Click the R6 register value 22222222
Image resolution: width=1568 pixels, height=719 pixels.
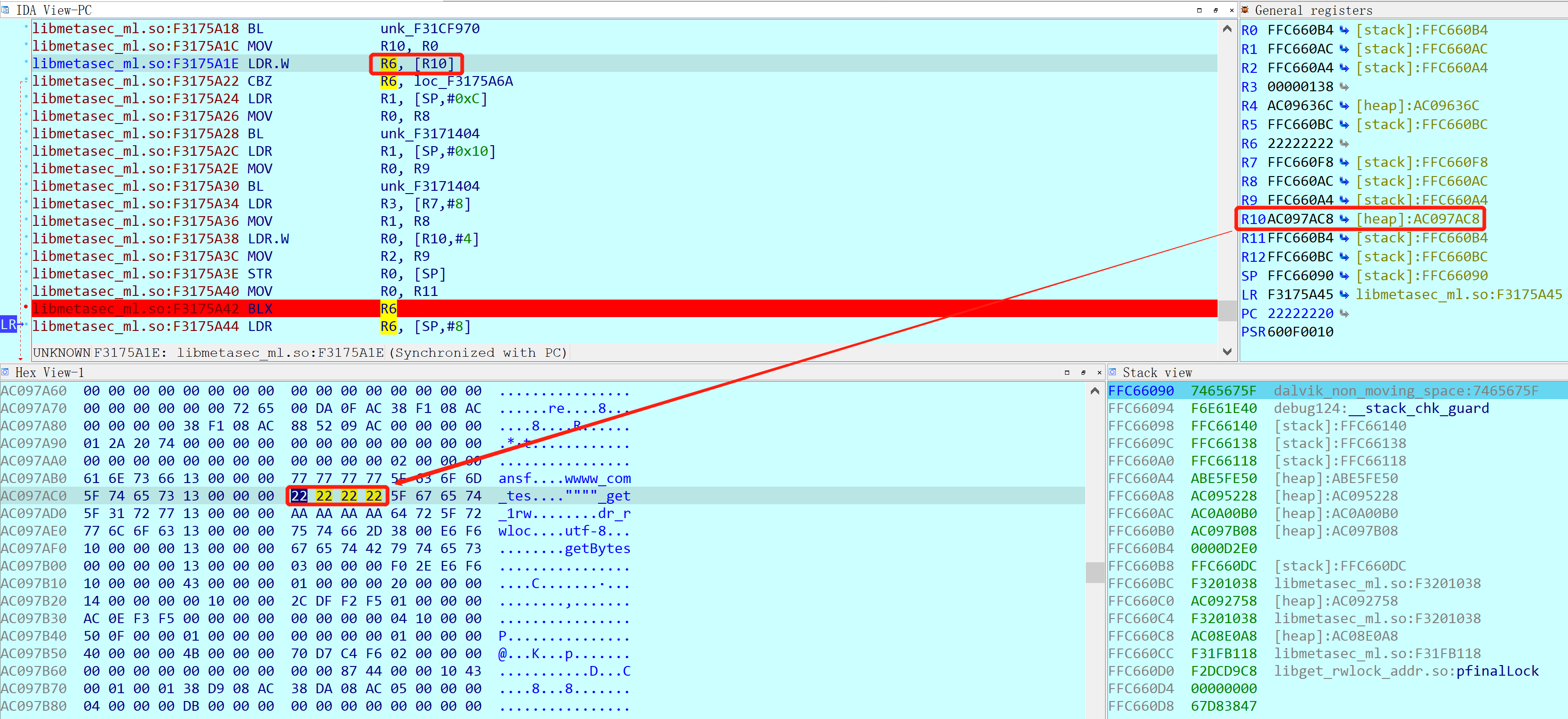click(1300, 143)
